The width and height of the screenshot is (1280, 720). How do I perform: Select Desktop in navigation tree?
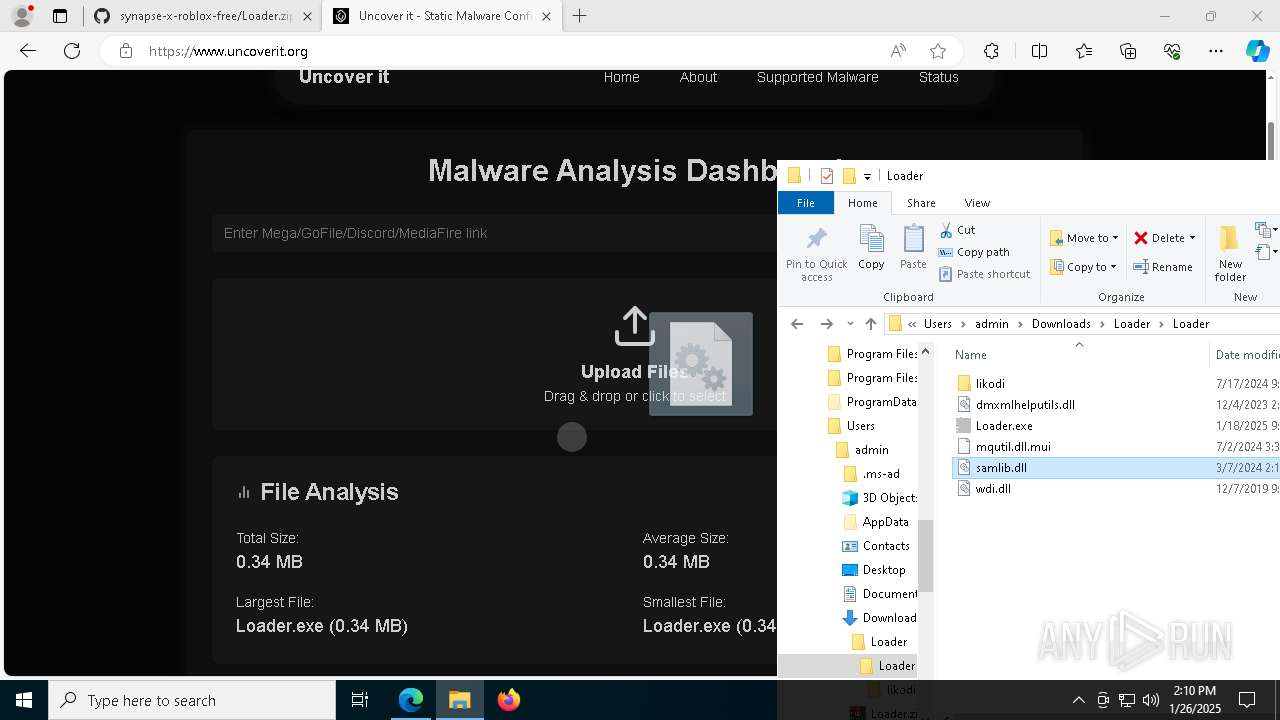[883, 570]
